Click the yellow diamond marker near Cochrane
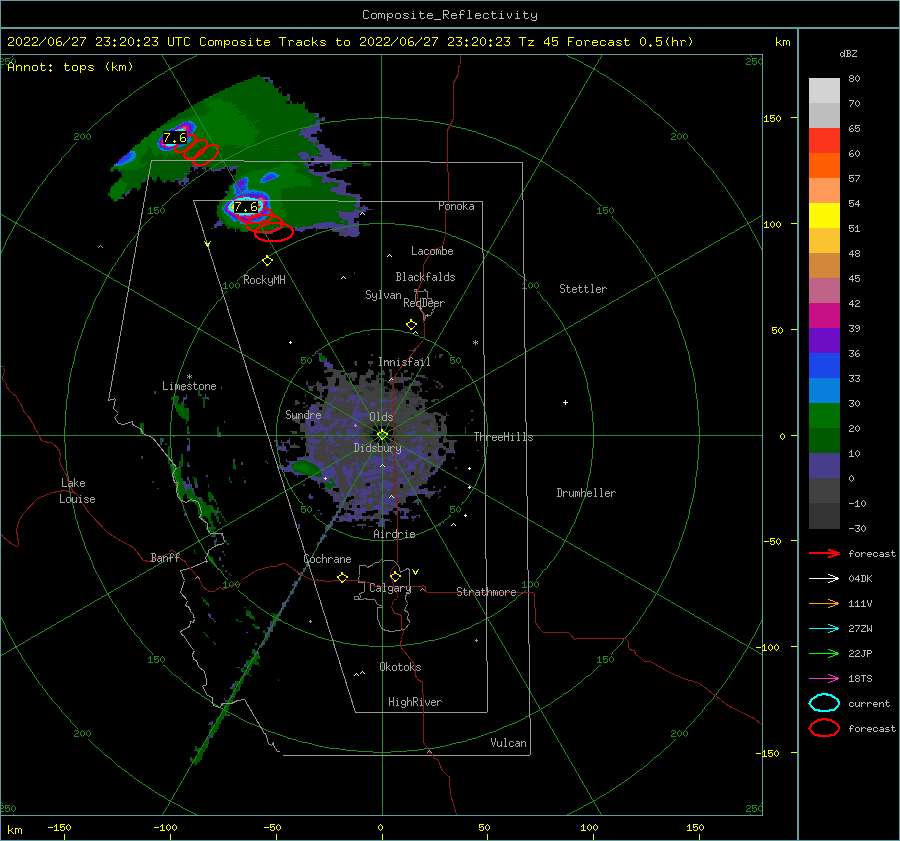The width and height of the screenshot is (900, 841). [342, 577]
